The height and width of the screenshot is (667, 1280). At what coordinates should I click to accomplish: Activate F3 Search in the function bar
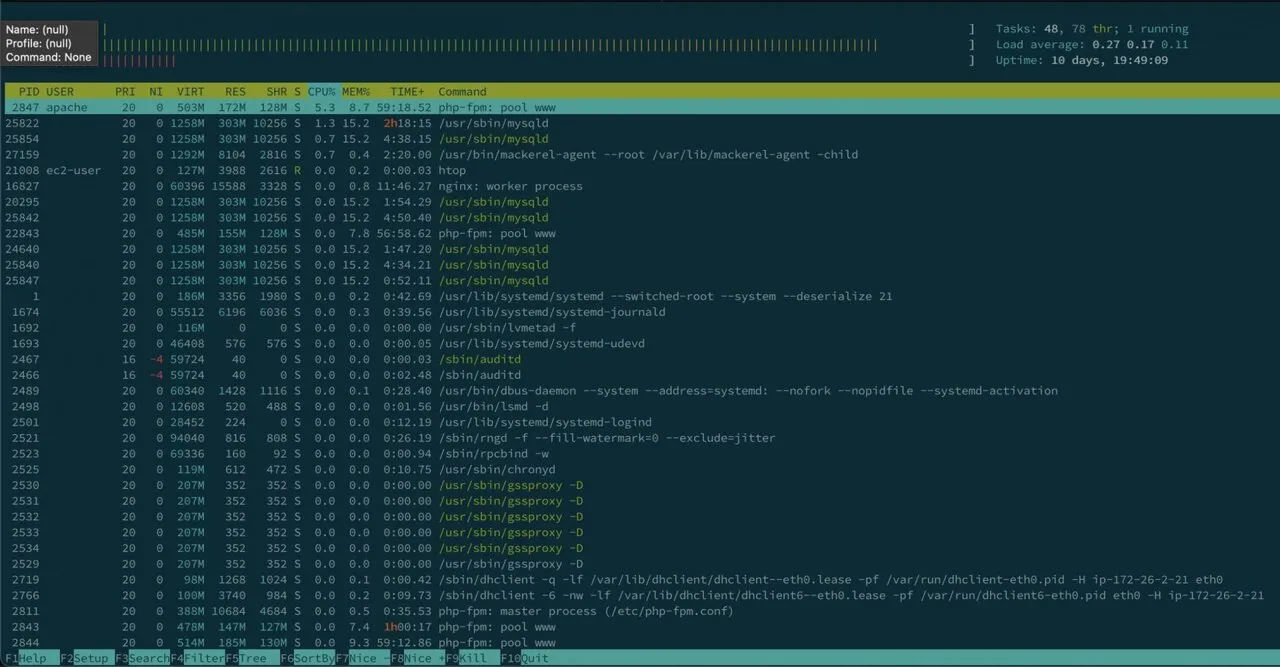(141, 659)
